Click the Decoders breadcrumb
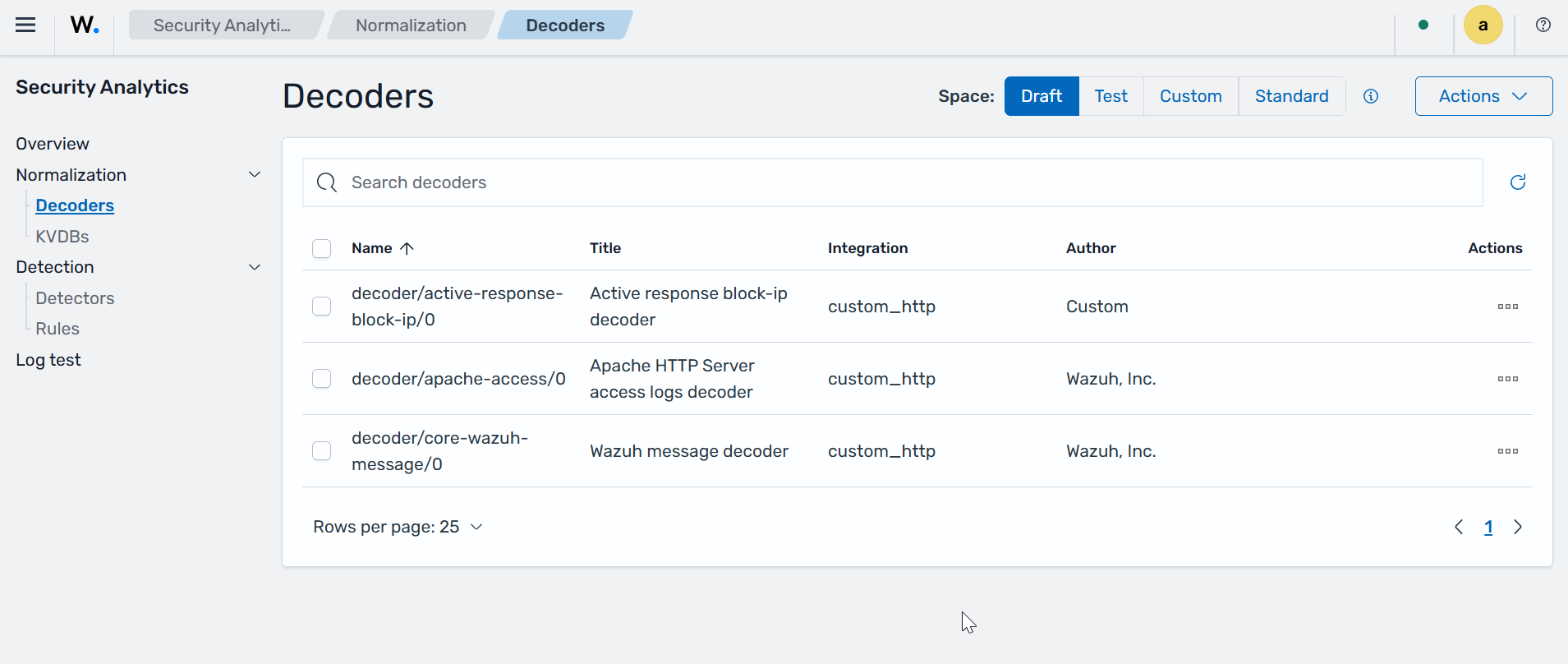 (x=565, y=25)
